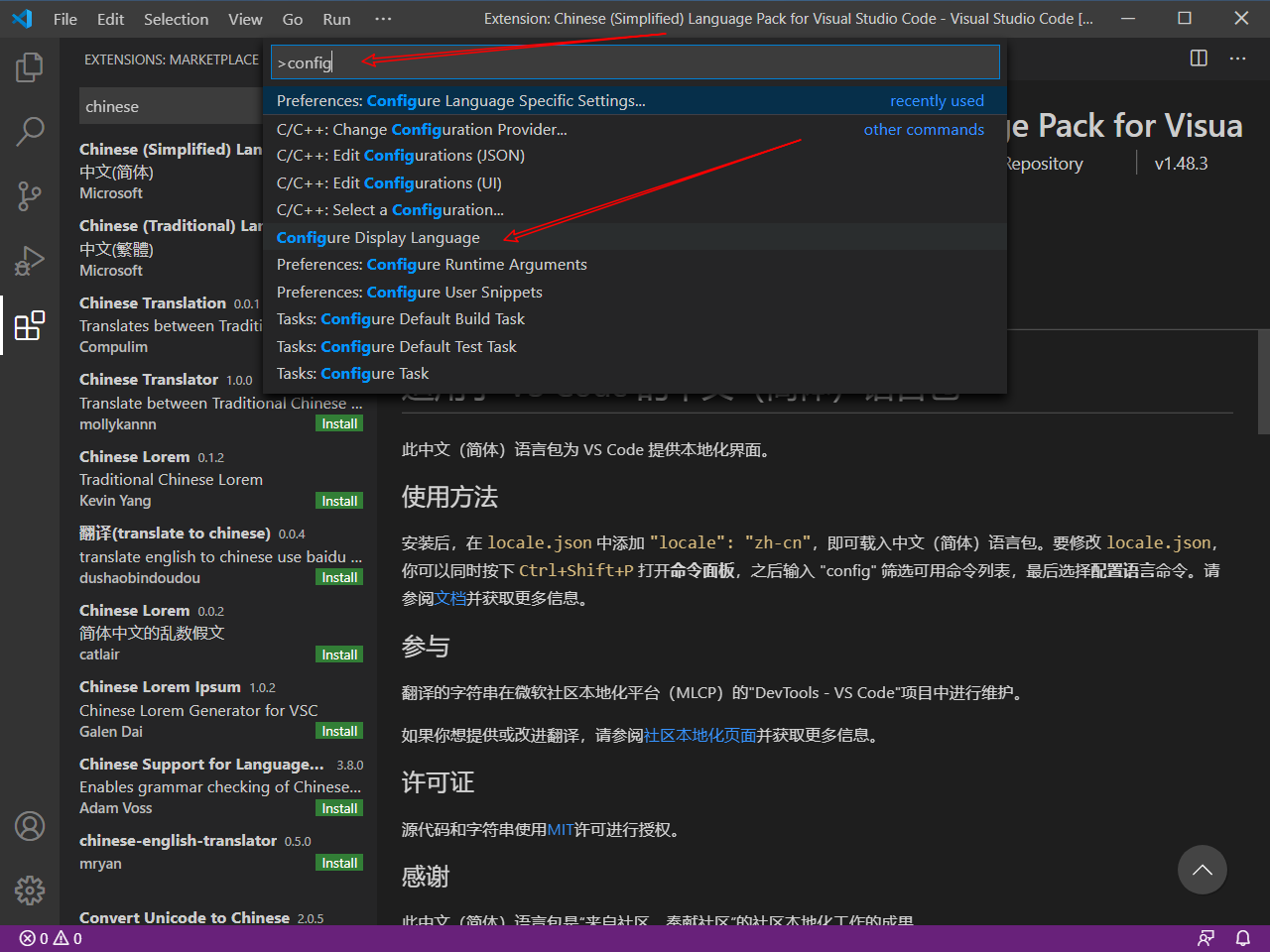Click the 文档 documentation link
The image size is (1270, 952).
450,599
